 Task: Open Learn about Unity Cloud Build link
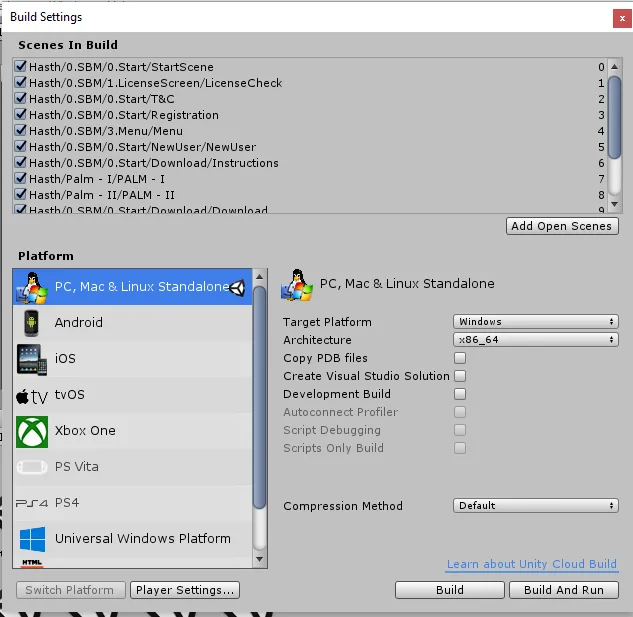(532, 564)
